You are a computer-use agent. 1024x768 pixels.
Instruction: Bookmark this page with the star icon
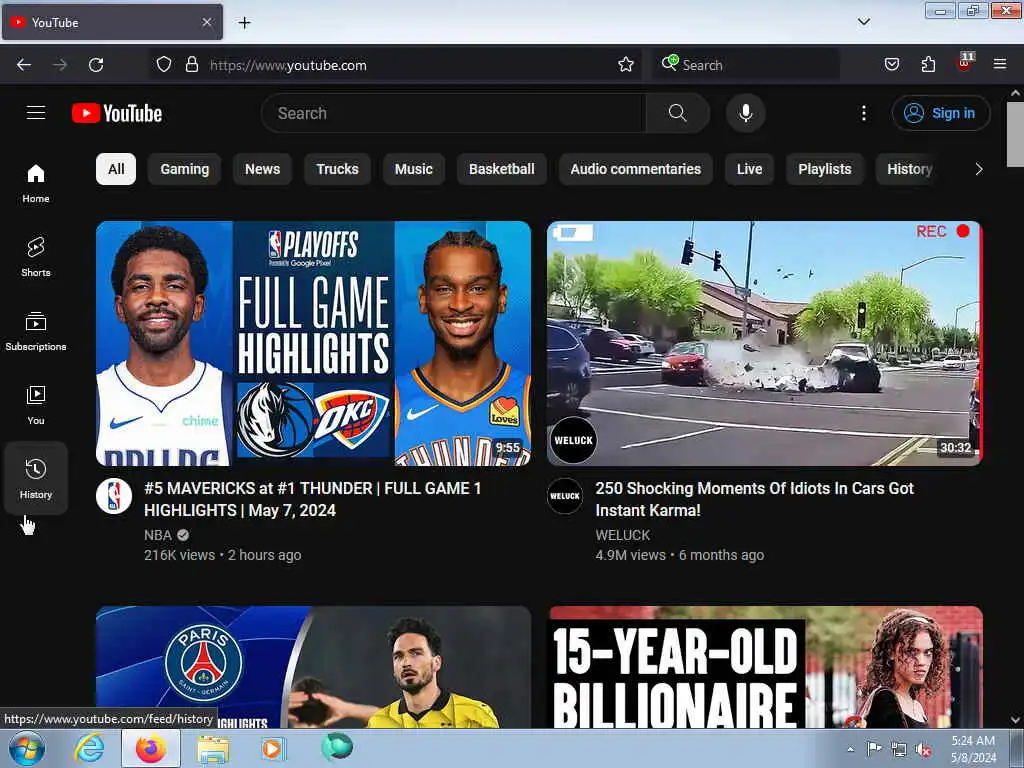coord(626,65)
